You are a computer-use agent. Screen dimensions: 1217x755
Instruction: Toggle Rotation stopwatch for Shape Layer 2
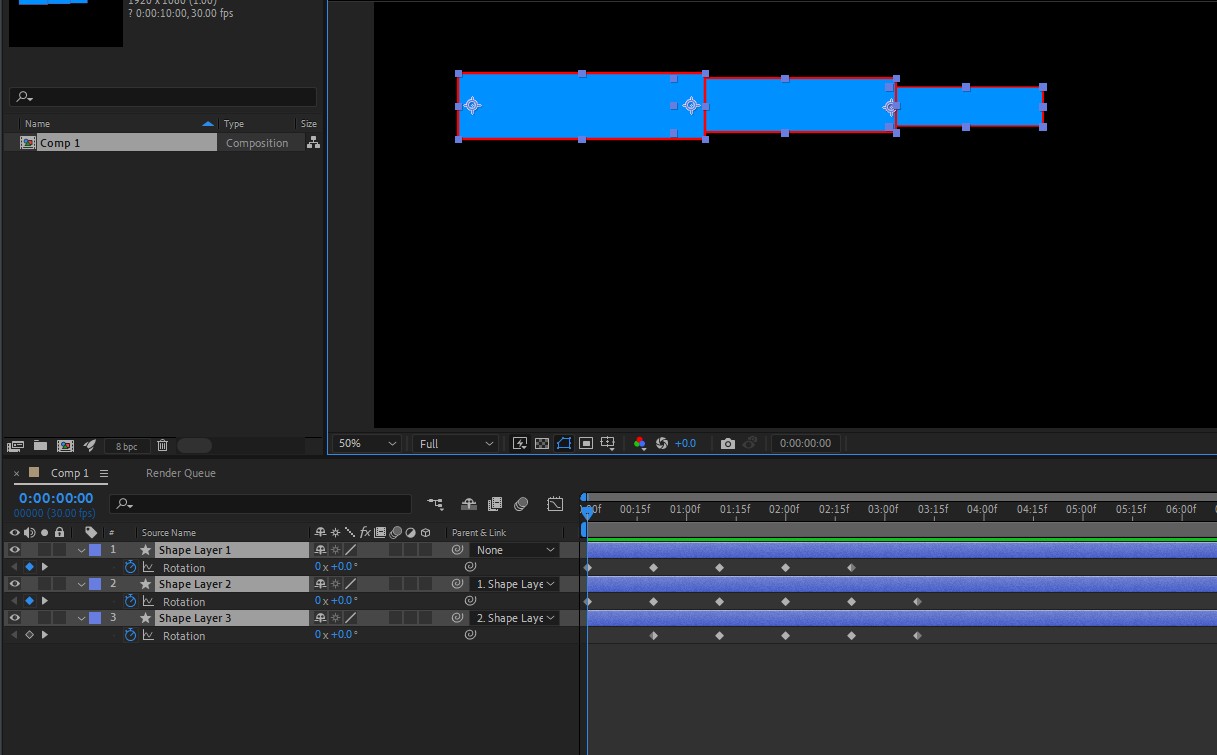point(130,601)
